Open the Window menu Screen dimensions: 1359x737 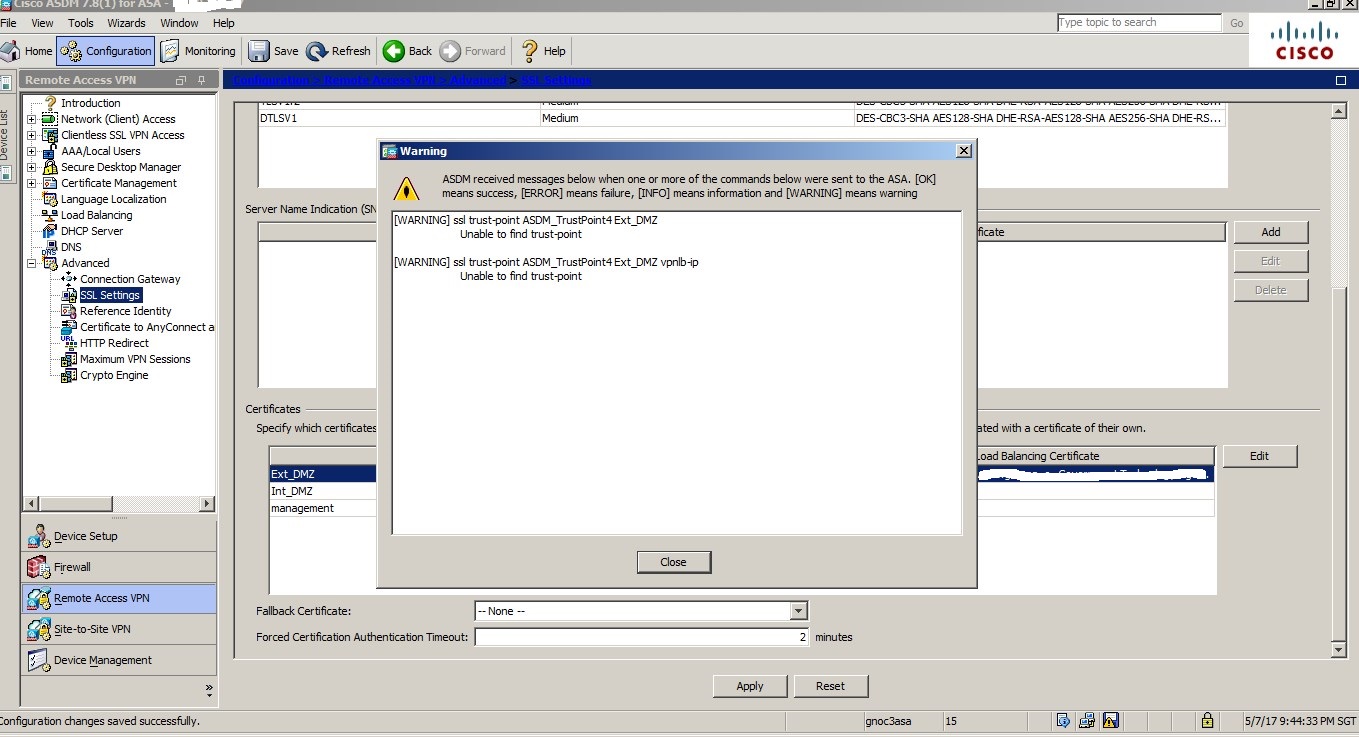(179, 22)
